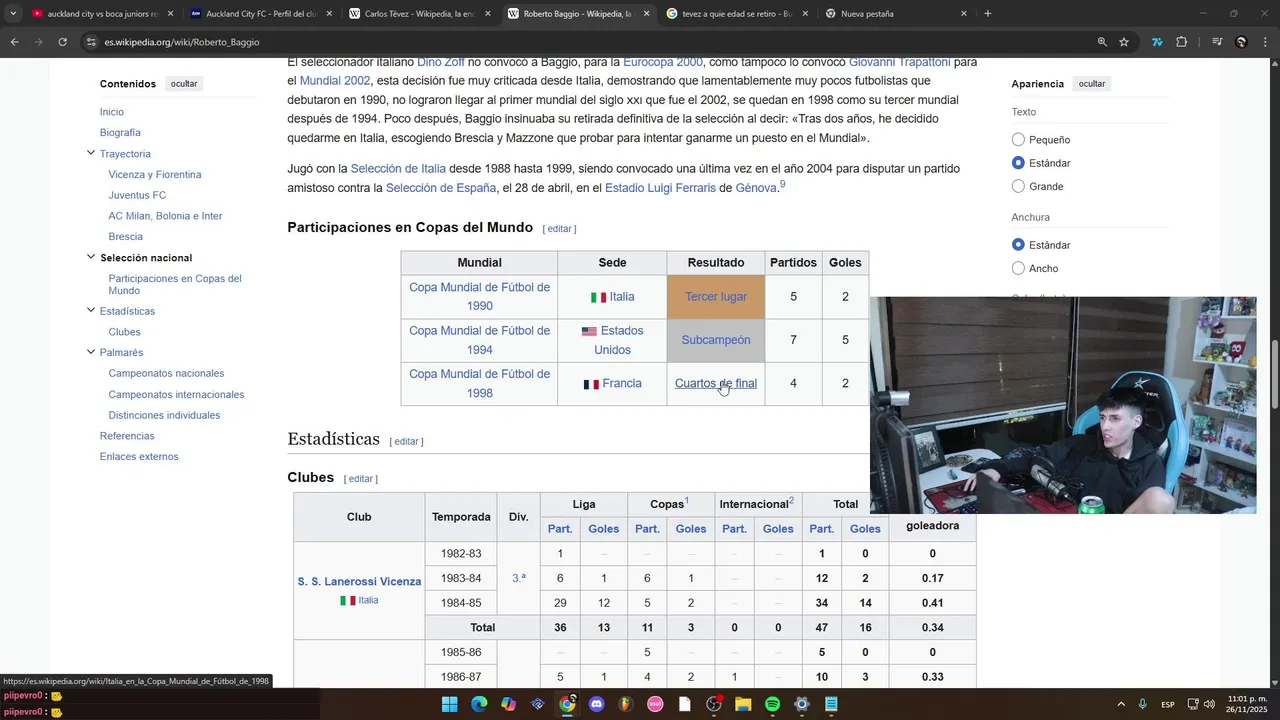The image size is (1280, 720).
Task: Bookmark this page with star icon
Action: pyautogui.click(x=1124, y=42)
